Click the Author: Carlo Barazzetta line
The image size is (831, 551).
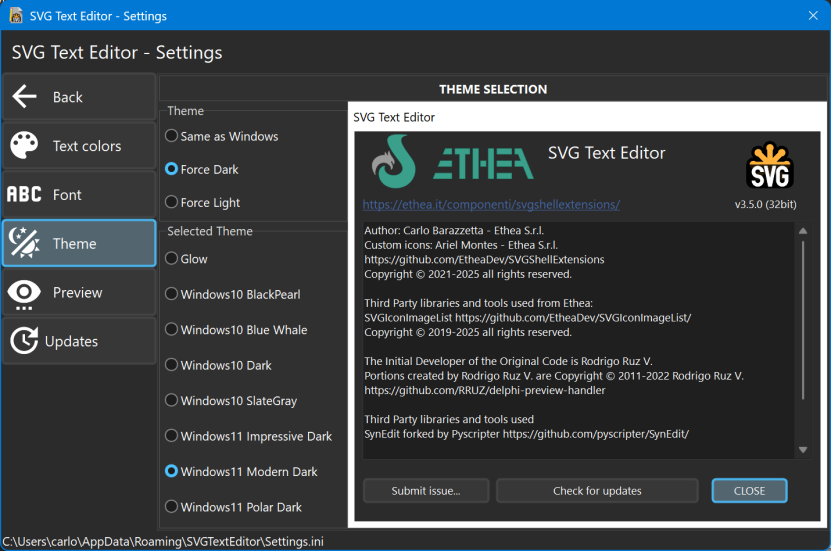tap(454, 230)
